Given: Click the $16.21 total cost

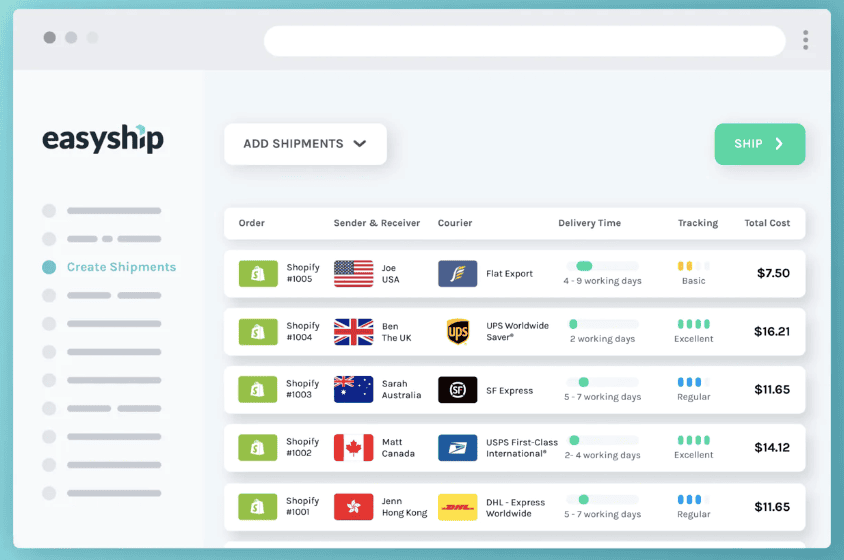Looking at the screenshot, I should [x=772, y=331].
